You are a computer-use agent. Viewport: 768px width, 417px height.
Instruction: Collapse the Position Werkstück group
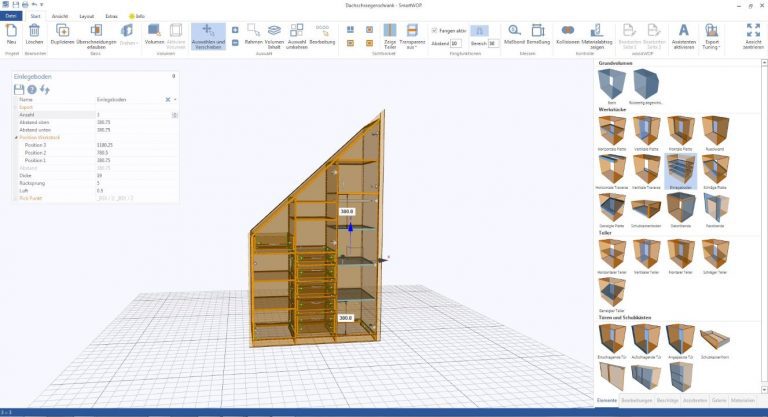click(x=16, y=136)
